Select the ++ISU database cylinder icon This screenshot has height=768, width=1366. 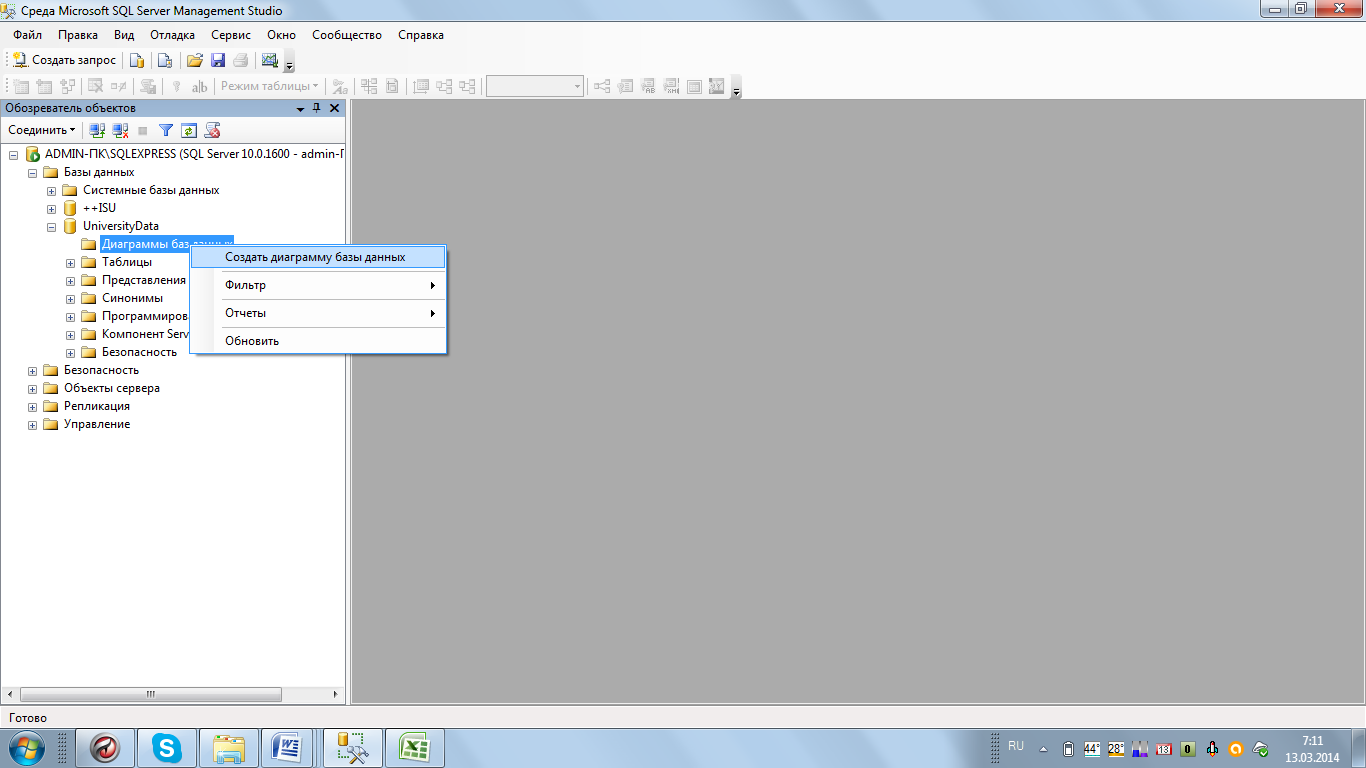tap(70, 208)
